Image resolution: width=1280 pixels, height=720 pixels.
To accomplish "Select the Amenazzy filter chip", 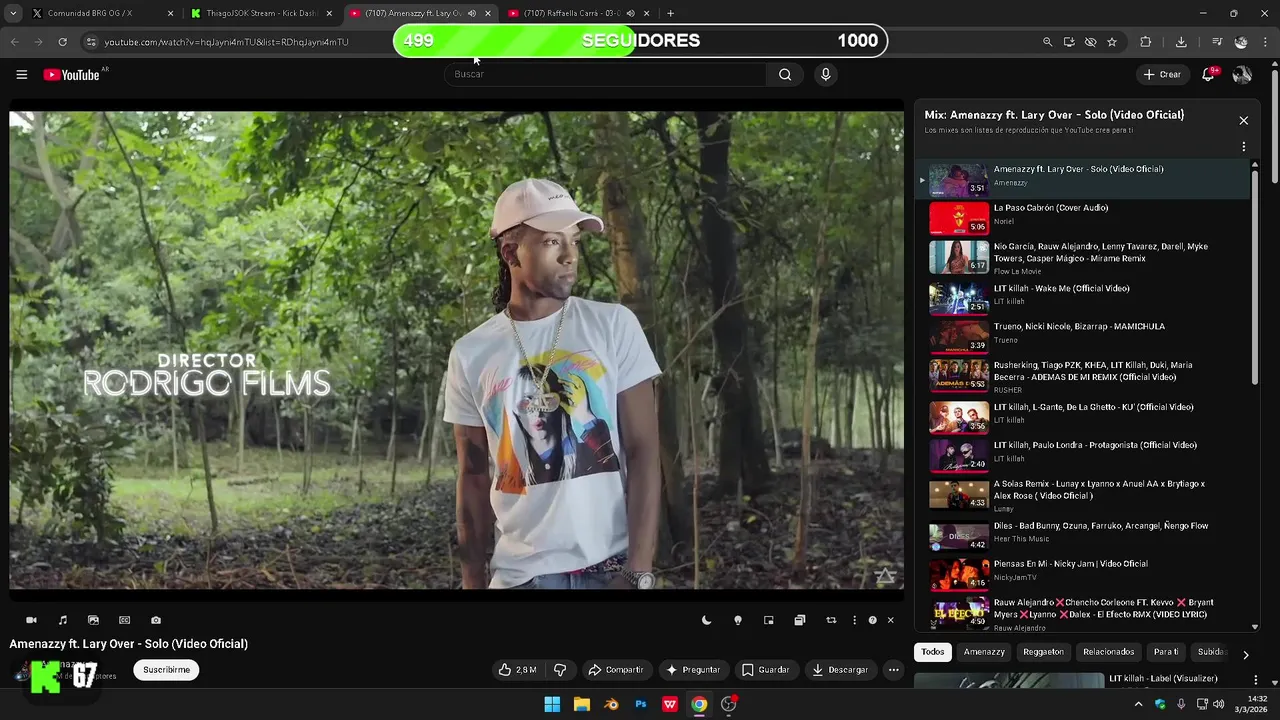I will [984, 652].
